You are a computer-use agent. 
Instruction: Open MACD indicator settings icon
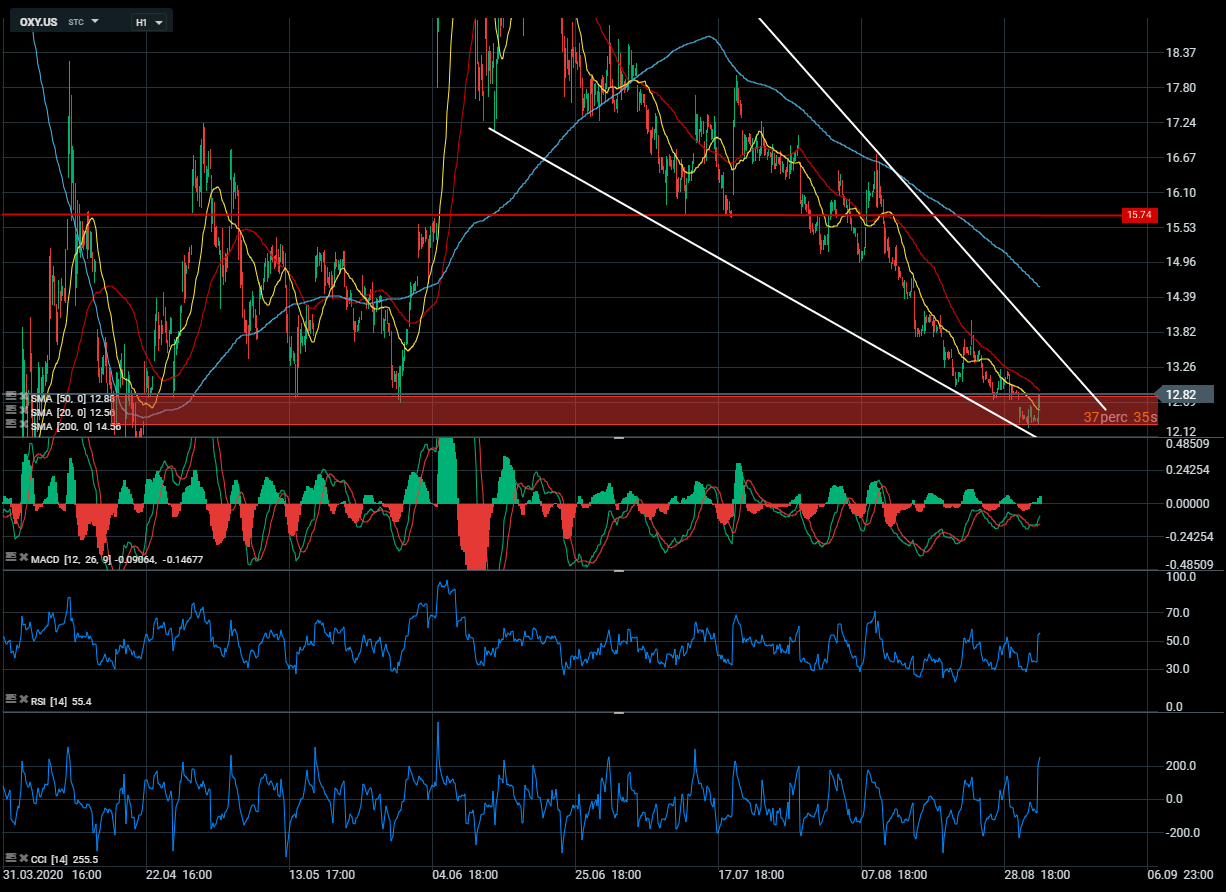(9, 558)
